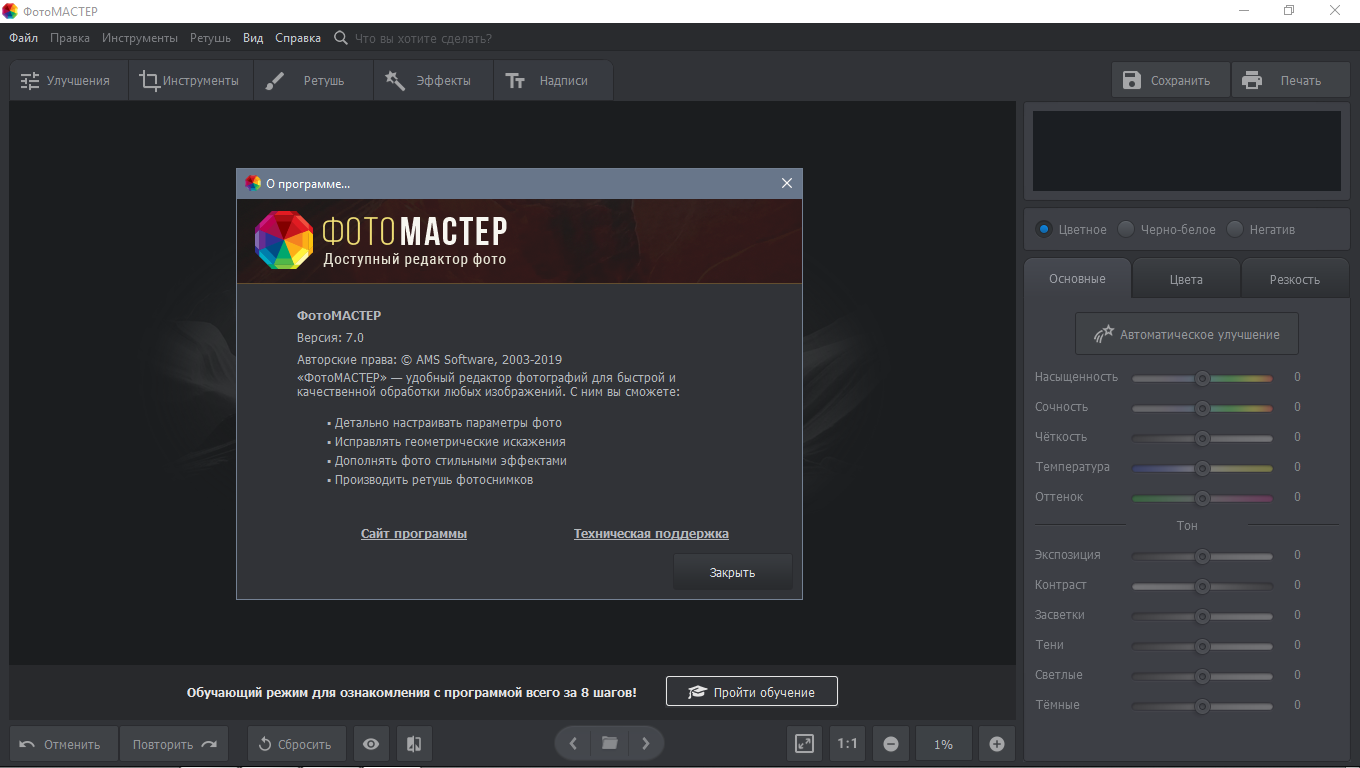Click the Температура slider handle

coord(1202,468)
